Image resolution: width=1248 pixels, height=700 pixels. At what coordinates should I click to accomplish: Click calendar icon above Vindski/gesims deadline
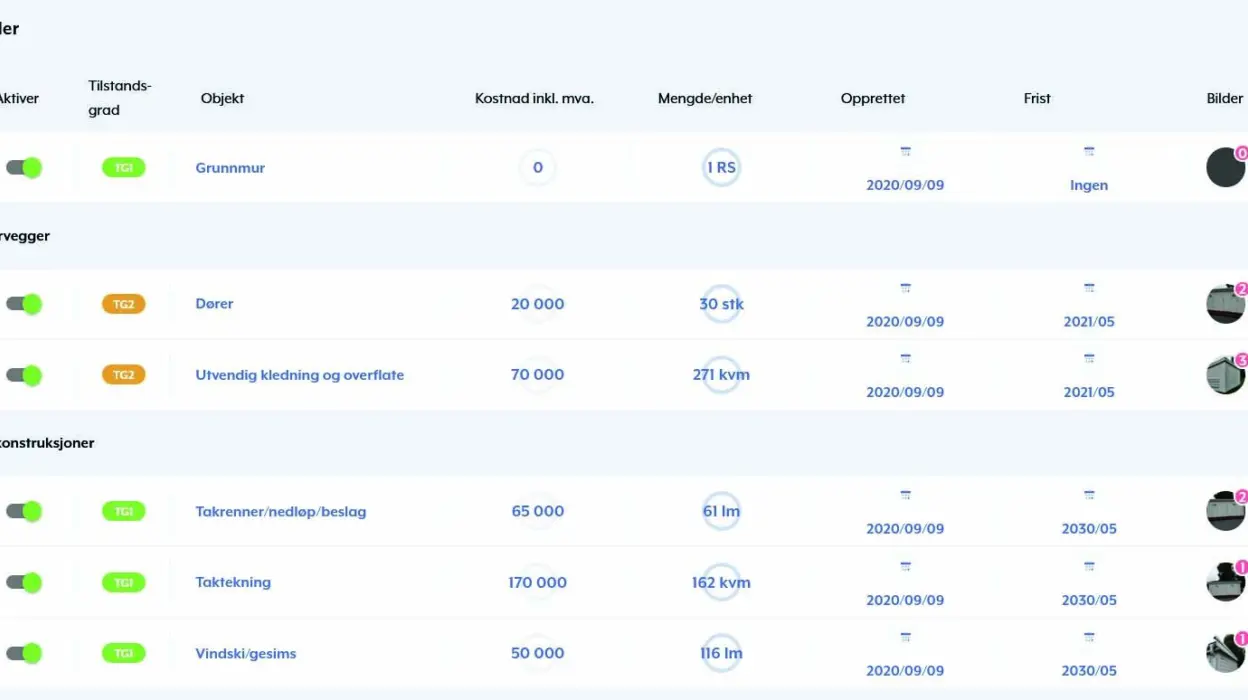(1089, 637)
